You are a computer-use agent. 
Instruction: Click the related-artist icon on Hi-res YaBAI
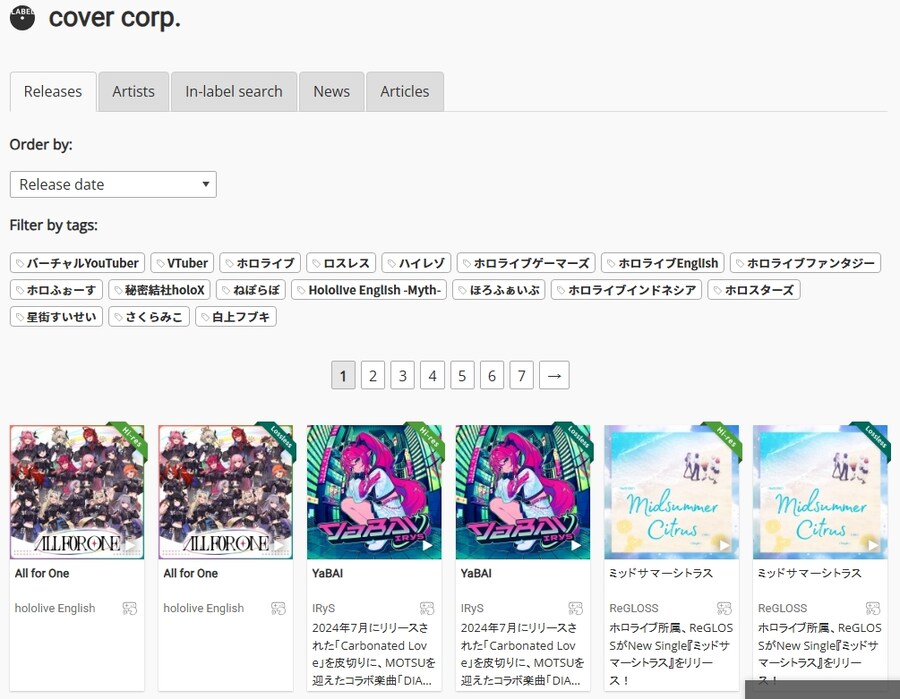click(427, 608)
